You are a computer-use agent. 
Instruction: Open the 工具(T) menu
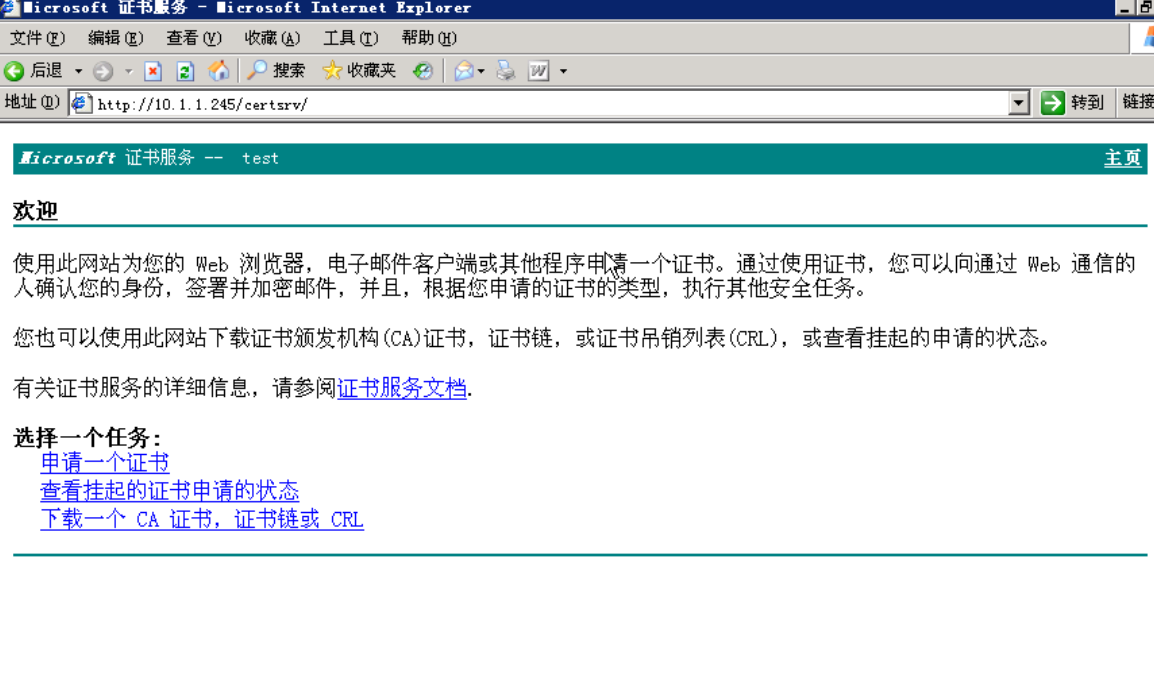tap(351, 38)
